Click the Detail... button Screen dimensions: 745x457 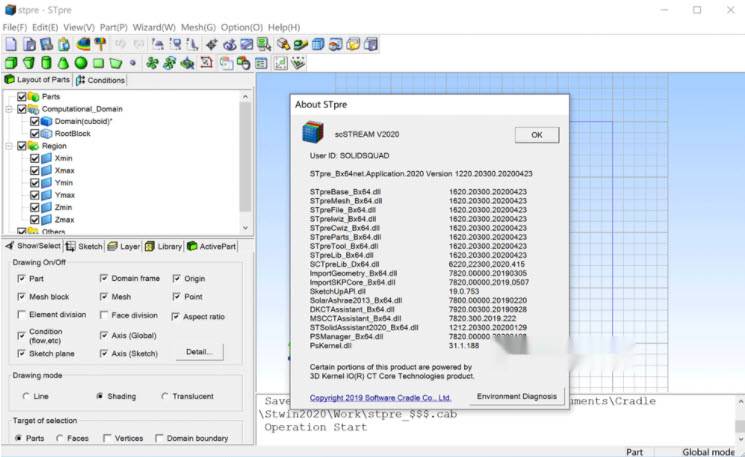[199, 352]
